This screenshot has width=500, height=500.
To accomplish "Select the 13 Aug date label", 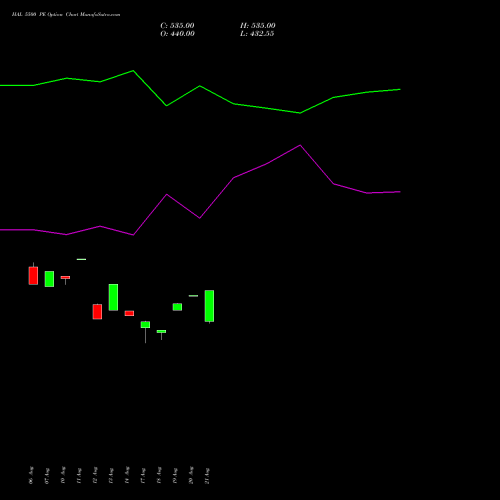I will pyautogui.click(x=111, y=475).
